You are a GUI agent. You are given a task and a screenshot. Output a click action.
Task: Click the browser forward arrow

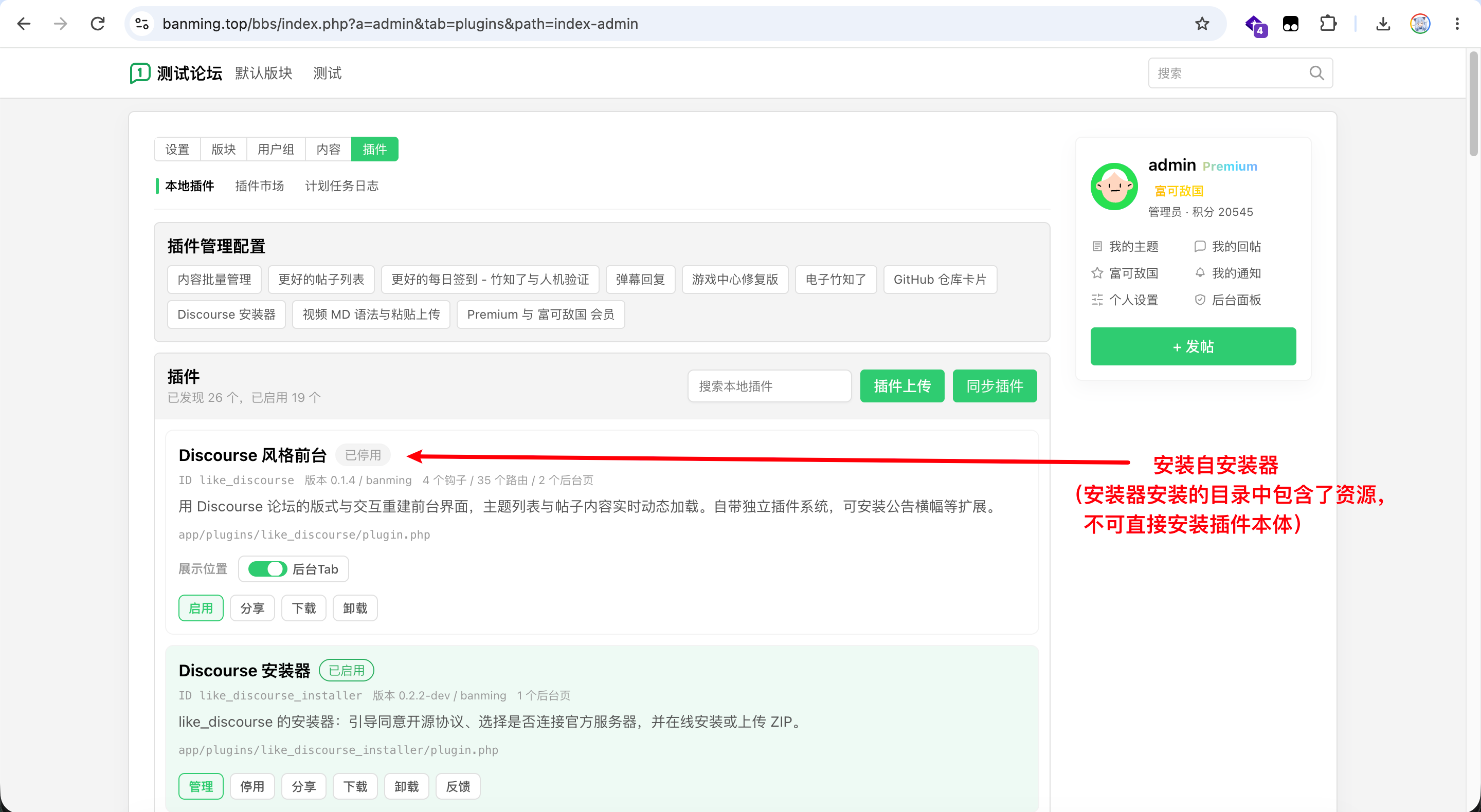[x=60, y=24]
